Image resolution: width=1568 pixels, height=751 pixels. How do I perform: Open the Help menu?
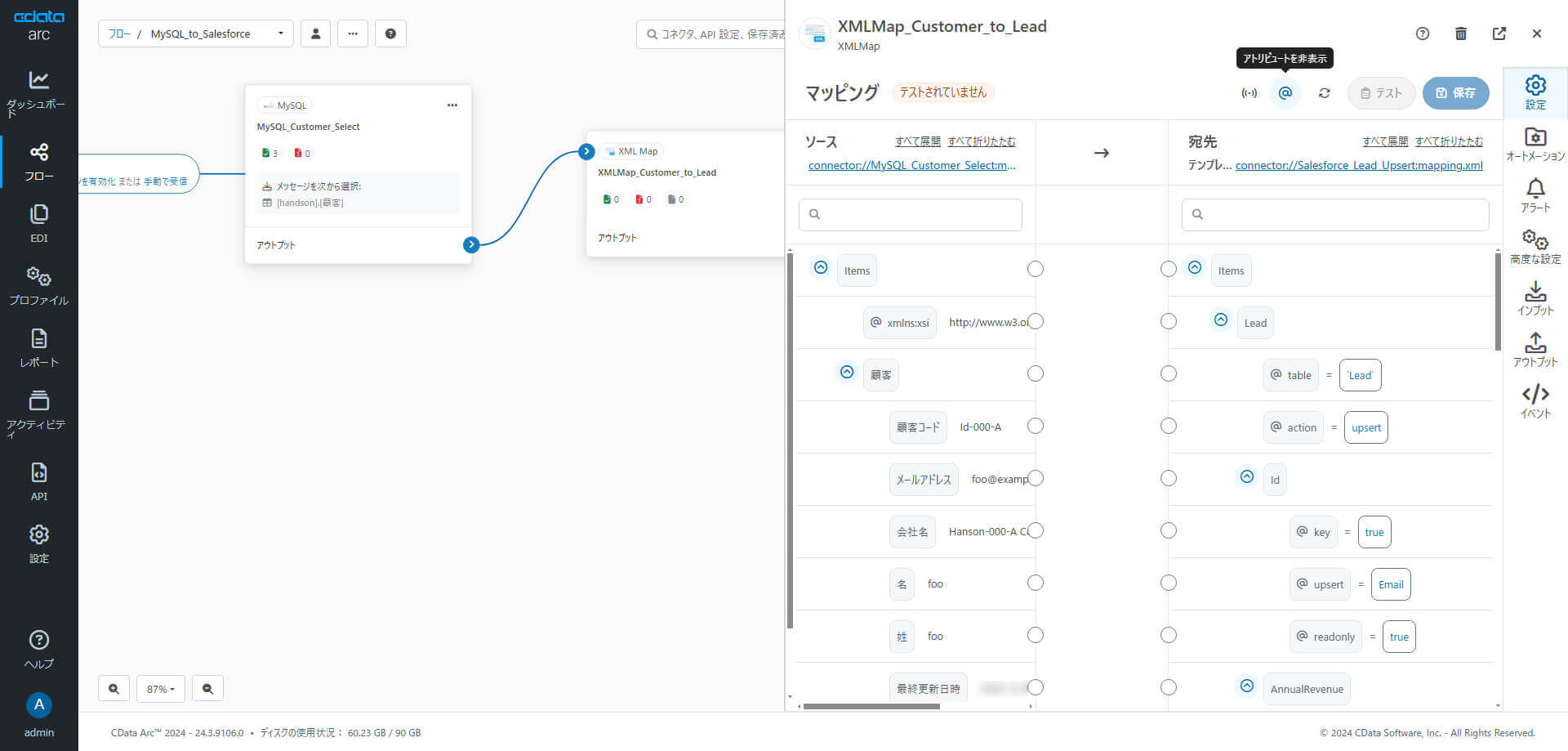[x=38, y=650]
